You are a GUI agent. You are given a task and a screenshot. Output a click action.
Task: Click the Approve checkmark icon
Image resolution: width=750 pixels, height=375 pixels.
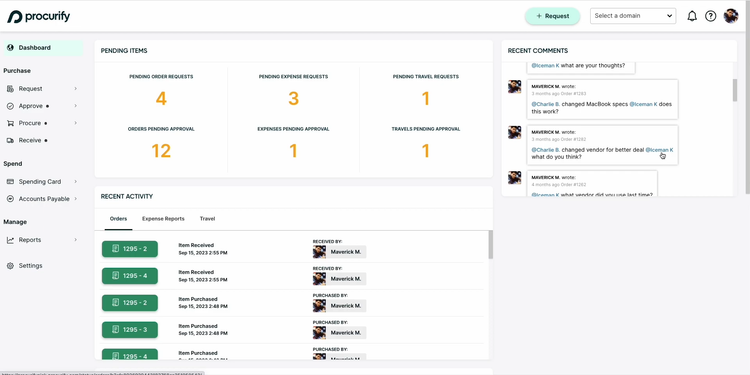click(11, 106)
